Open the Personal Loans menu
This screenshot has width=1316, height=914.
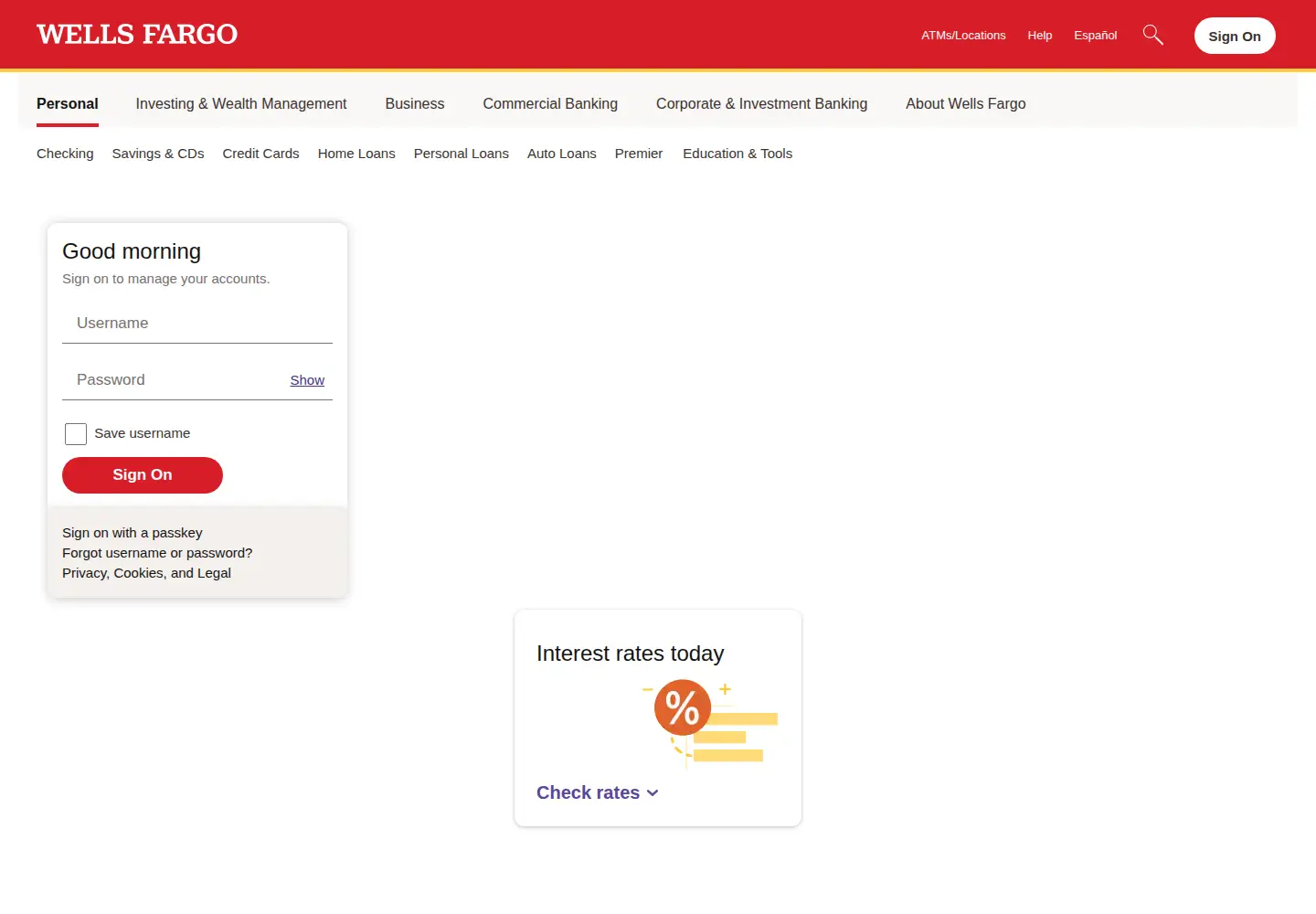point(462,154)
